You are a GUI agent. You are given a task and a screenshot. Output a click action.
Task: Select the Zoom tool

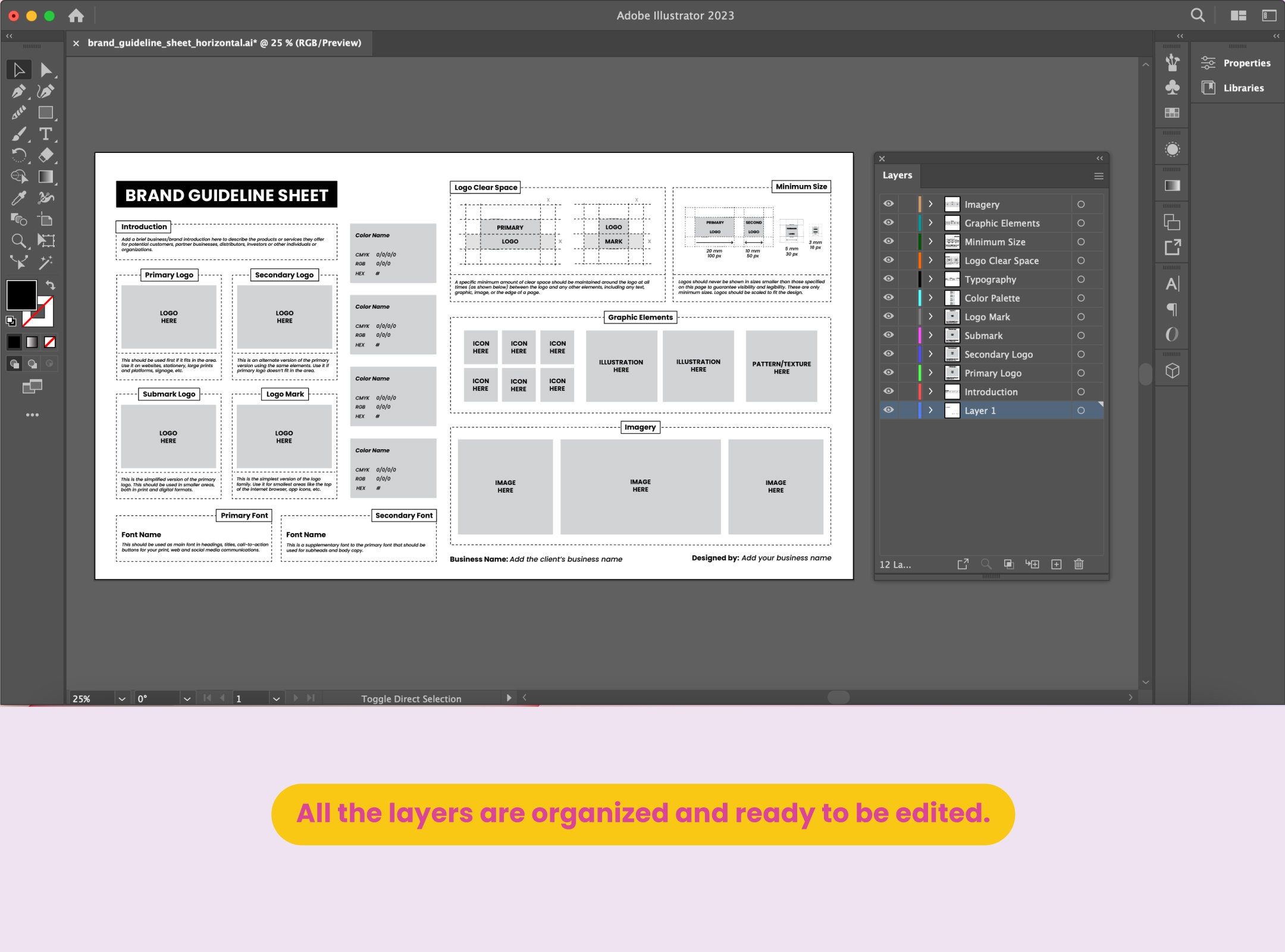19,241
